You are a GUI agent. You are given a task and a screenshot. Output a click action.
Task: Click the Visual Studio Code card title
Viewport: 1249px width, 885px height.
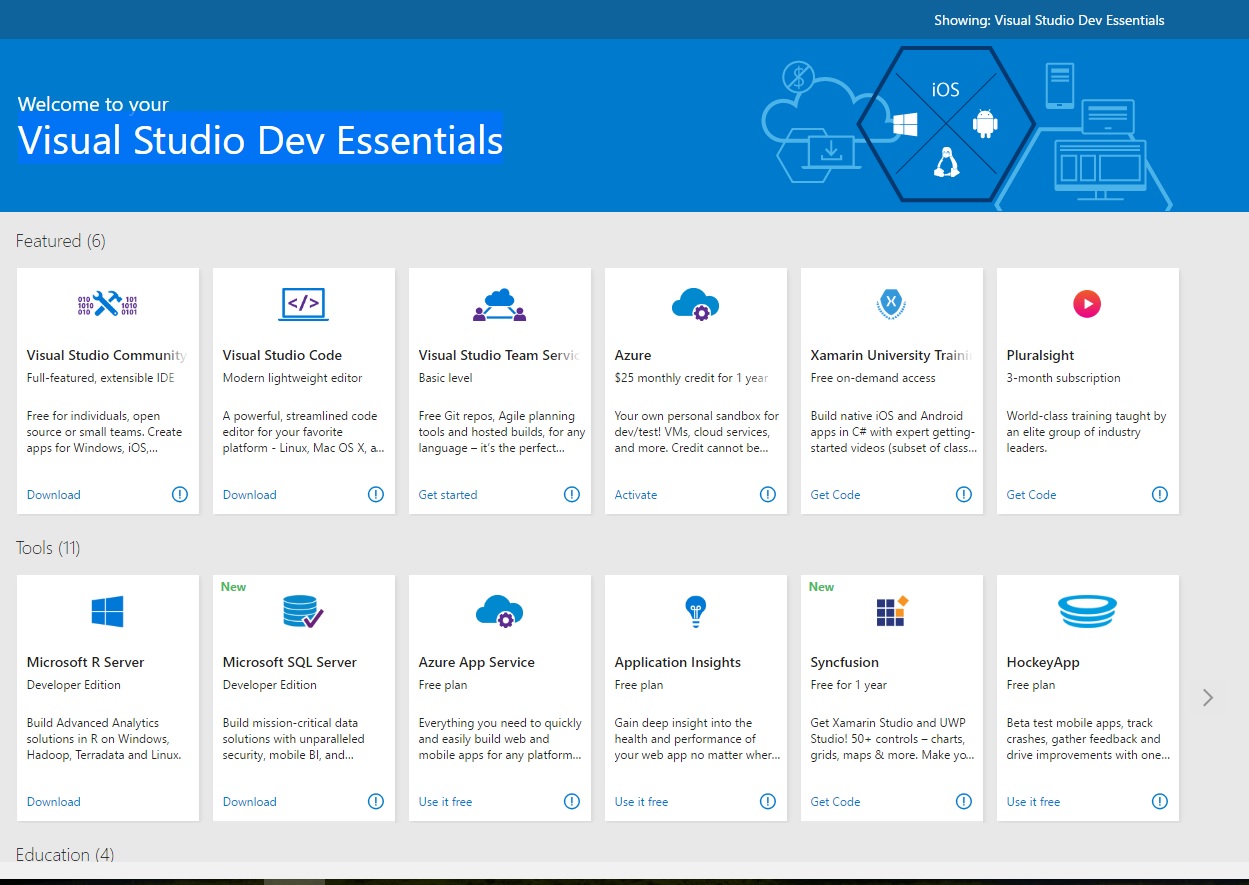[x=282, y=355]
